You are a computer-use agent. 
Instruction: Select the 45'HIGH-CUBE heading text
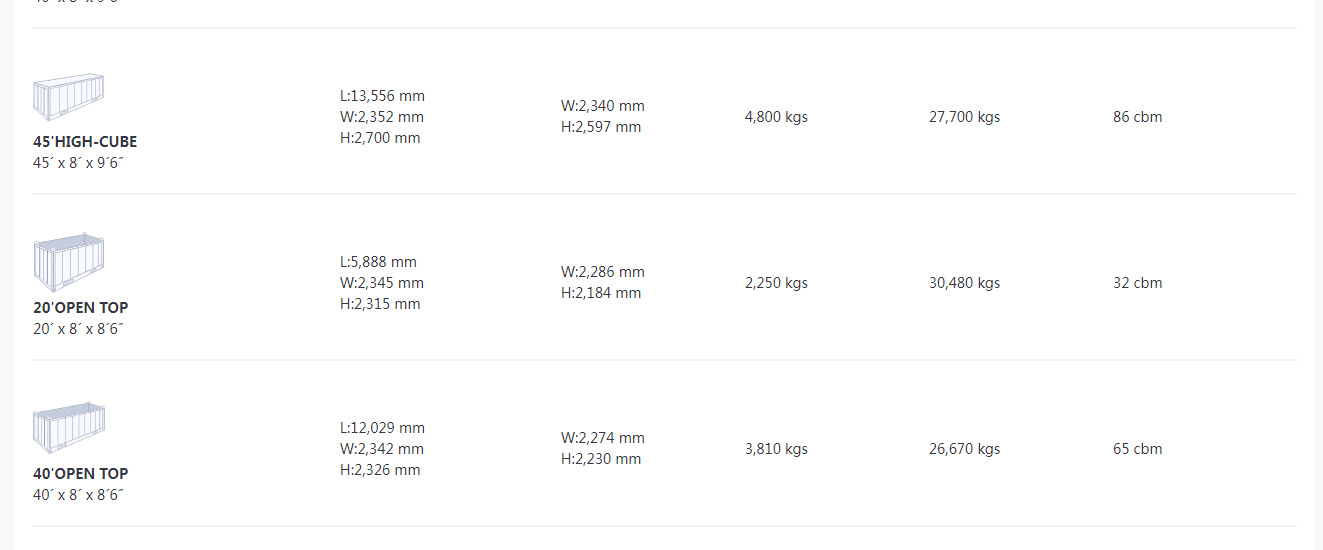point(85,142)
